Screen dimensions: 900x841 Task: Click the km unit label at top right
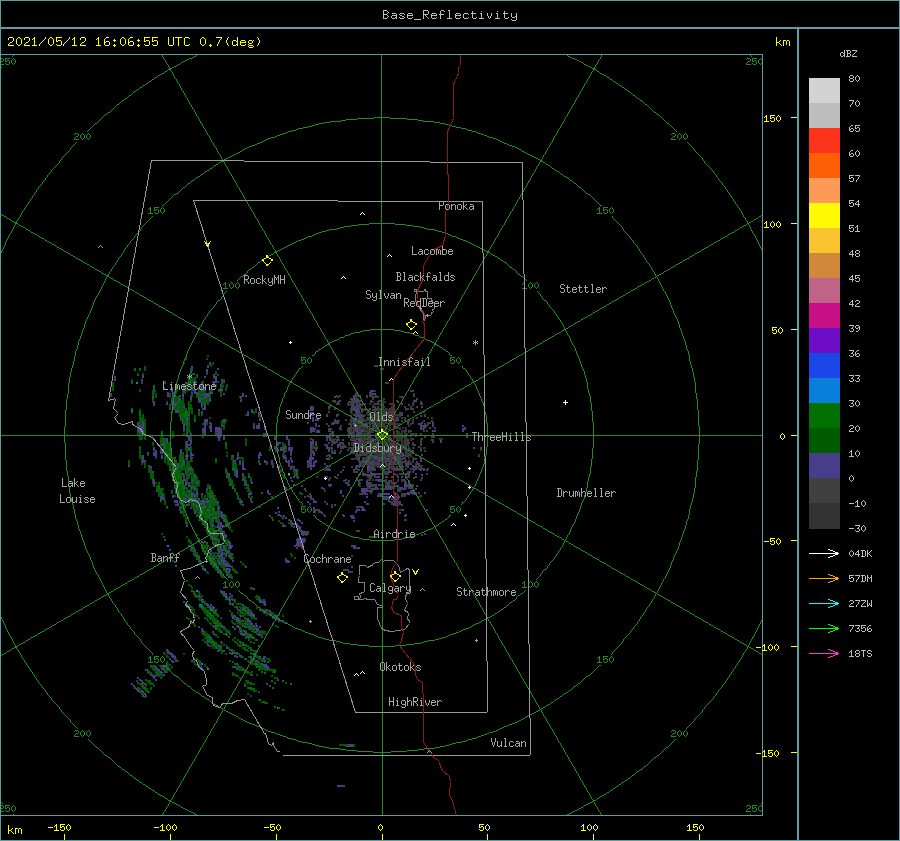782,42
